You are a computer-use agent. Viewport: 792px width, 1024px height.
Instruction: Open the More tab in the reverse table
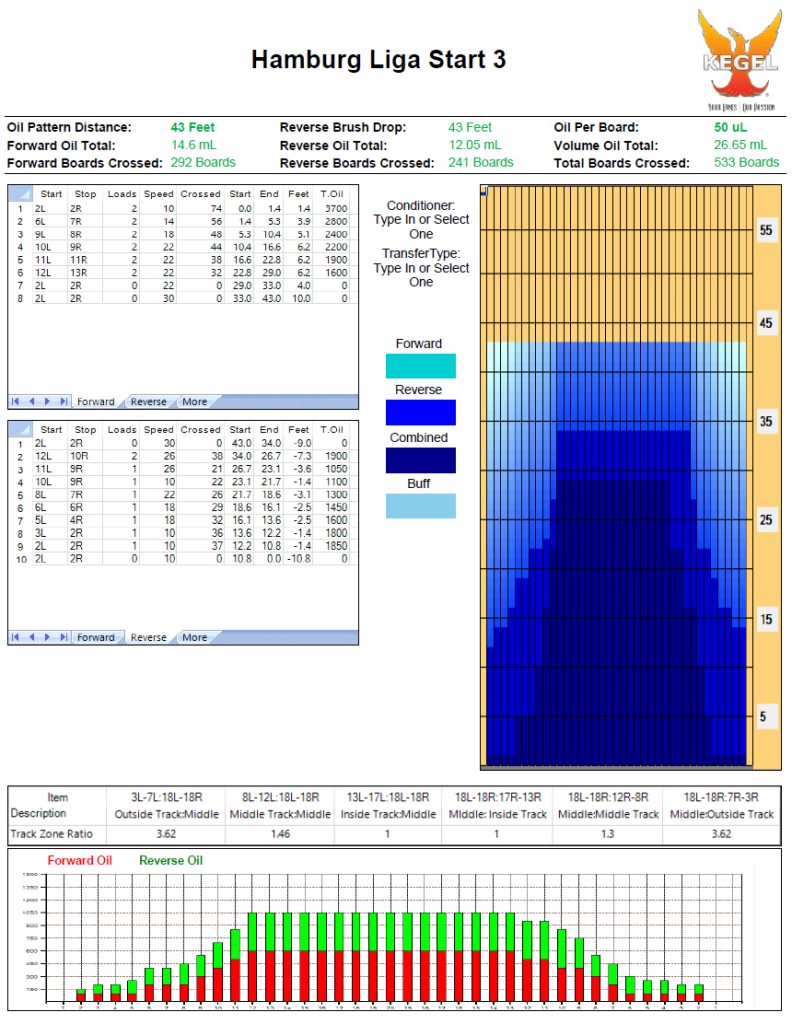tap(194, 638)
